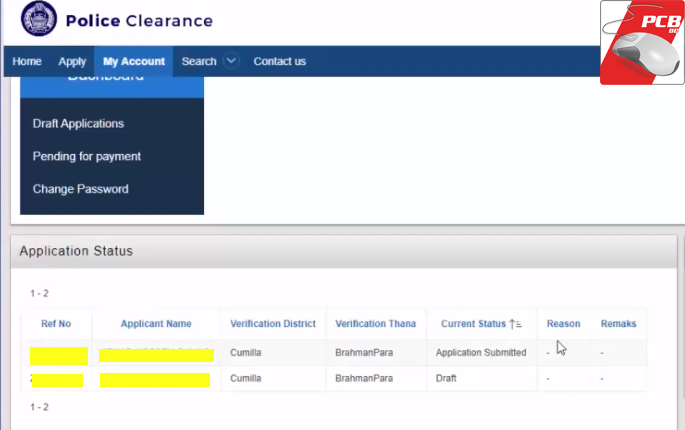Select the Application Submitted status row

[480, 353]
